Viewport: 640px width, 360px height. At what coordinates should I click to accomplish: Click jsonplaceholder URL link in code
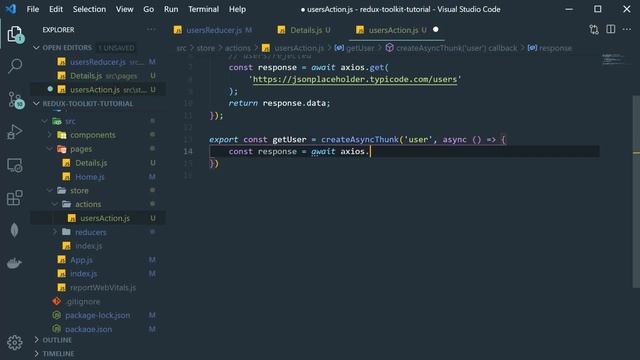tap(355, 79)
